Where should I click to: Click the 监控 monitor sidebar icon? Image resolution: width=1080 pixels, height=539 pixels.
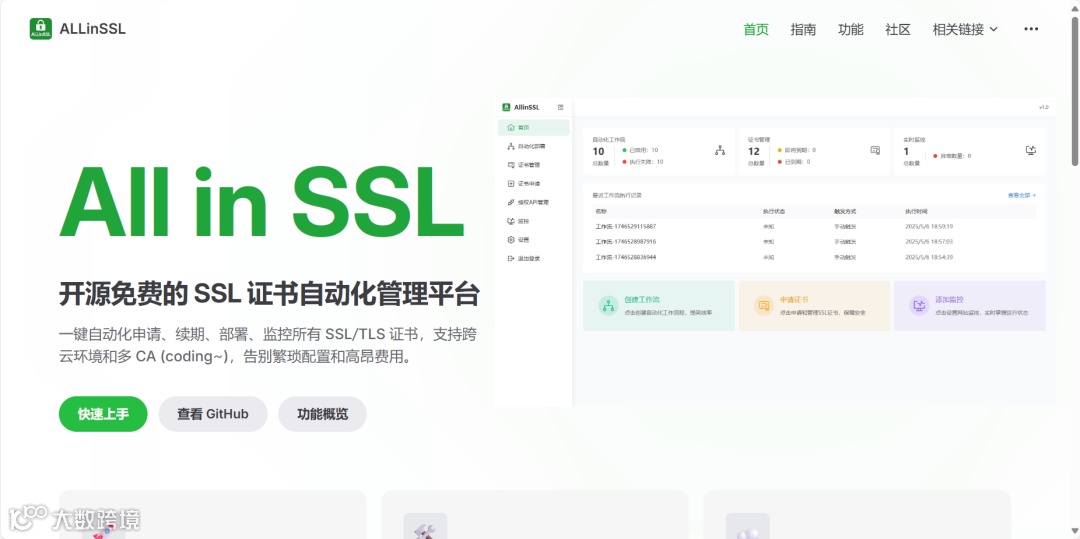(510, 221)
